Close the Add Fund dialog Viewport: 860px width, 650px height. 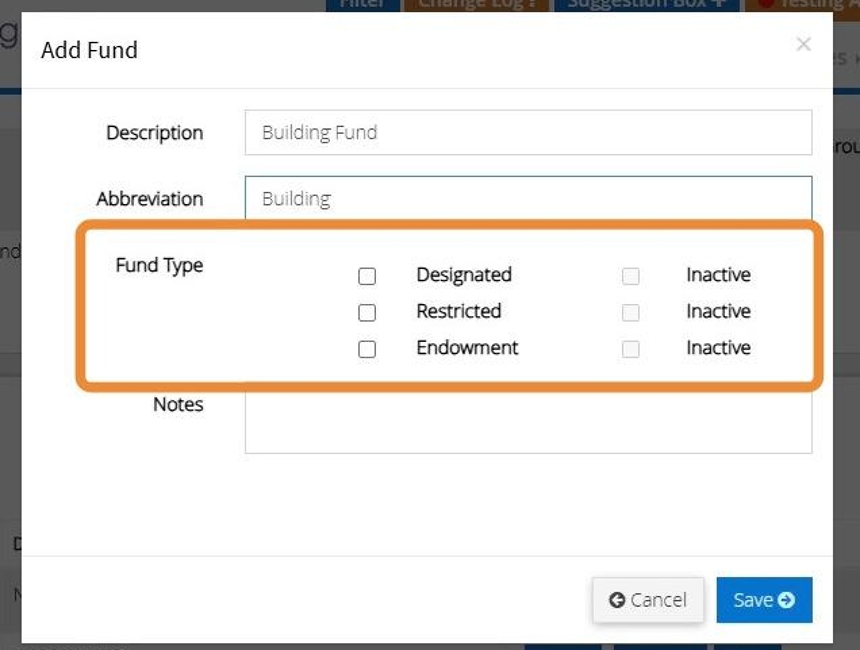tap(803, 44)
